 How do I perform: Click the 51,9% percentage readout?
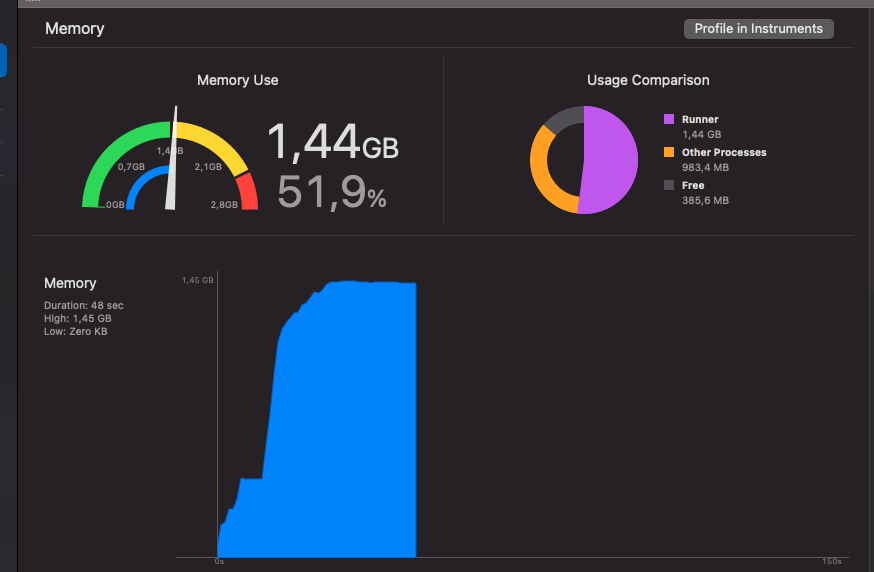332,192
